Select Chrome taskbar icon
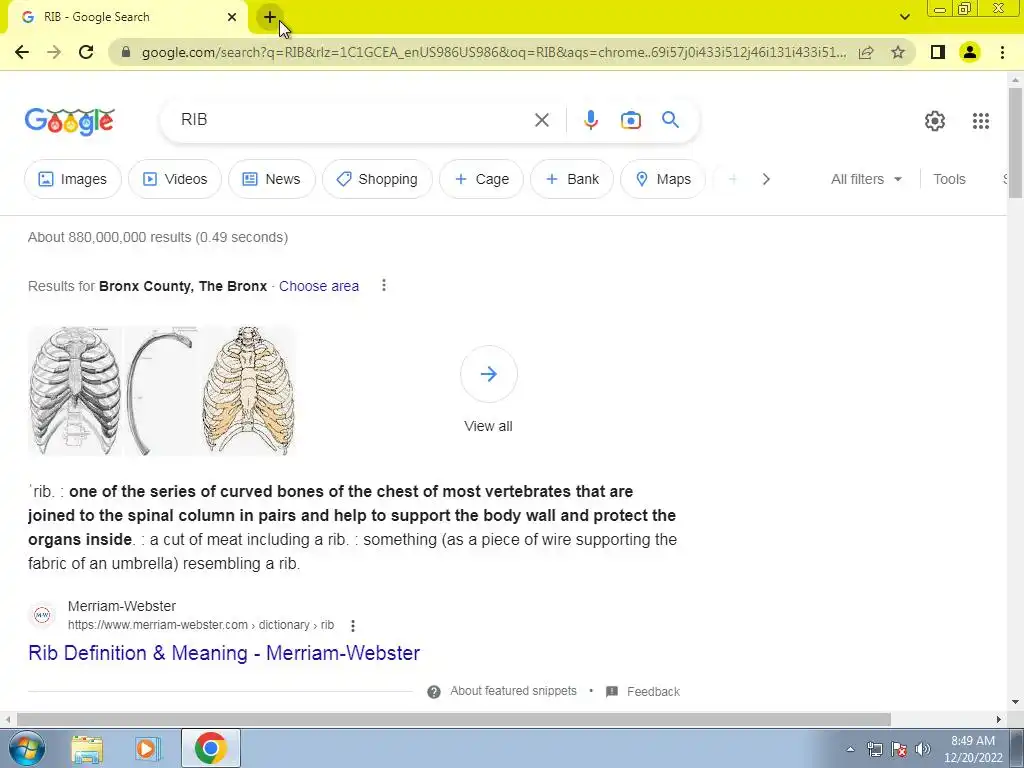The height and width of the screenshot is (768, 1024). 210,748
